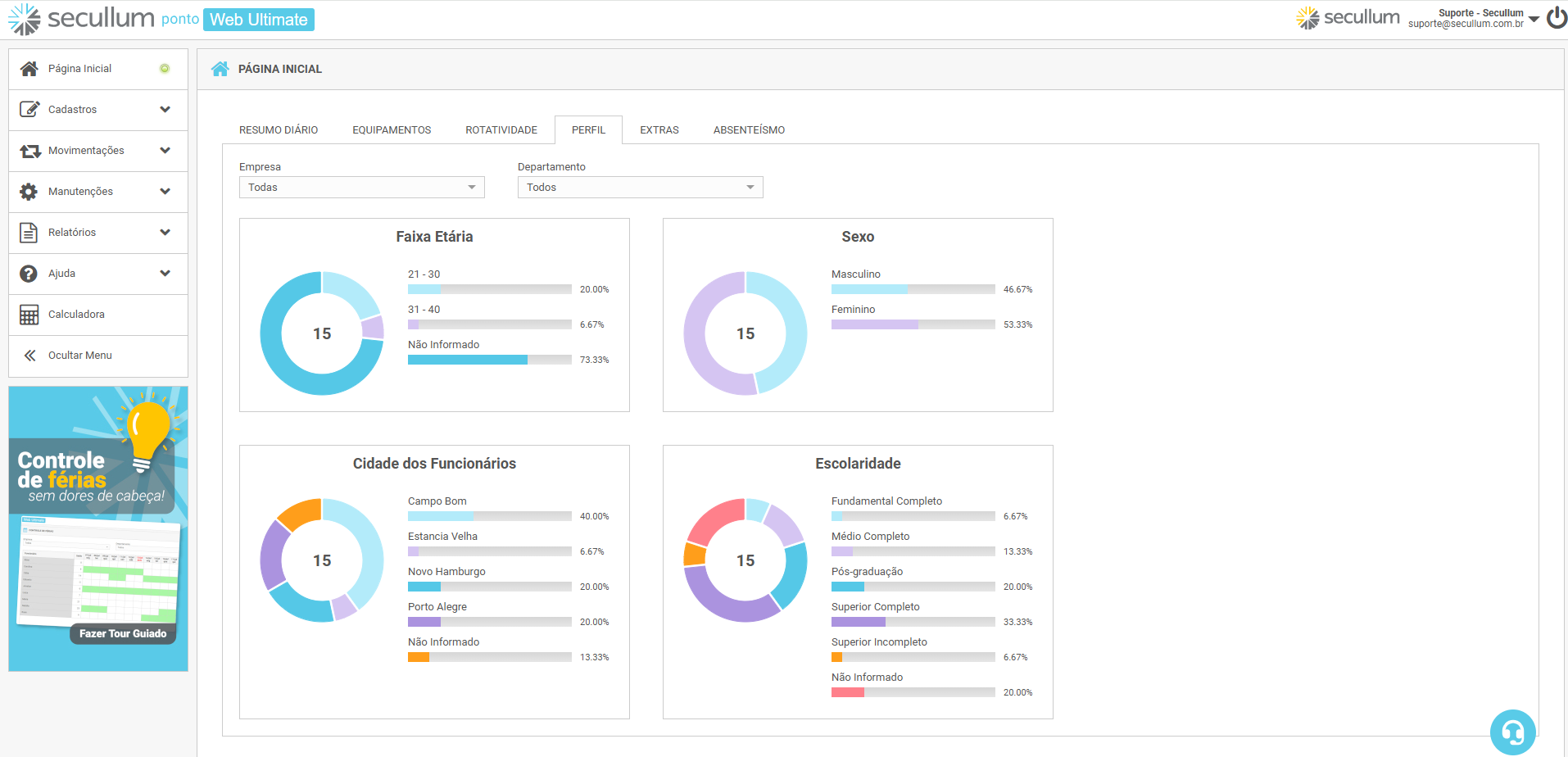Click the Ajuda question mark icon
1568x757 pixels.
pyautogui.click(x=29, y=274)
